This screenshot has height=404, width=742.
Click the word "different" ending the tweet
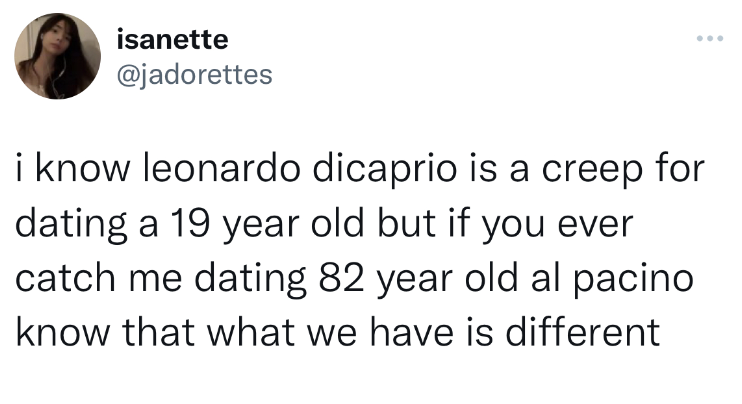[x=583, y=332]
